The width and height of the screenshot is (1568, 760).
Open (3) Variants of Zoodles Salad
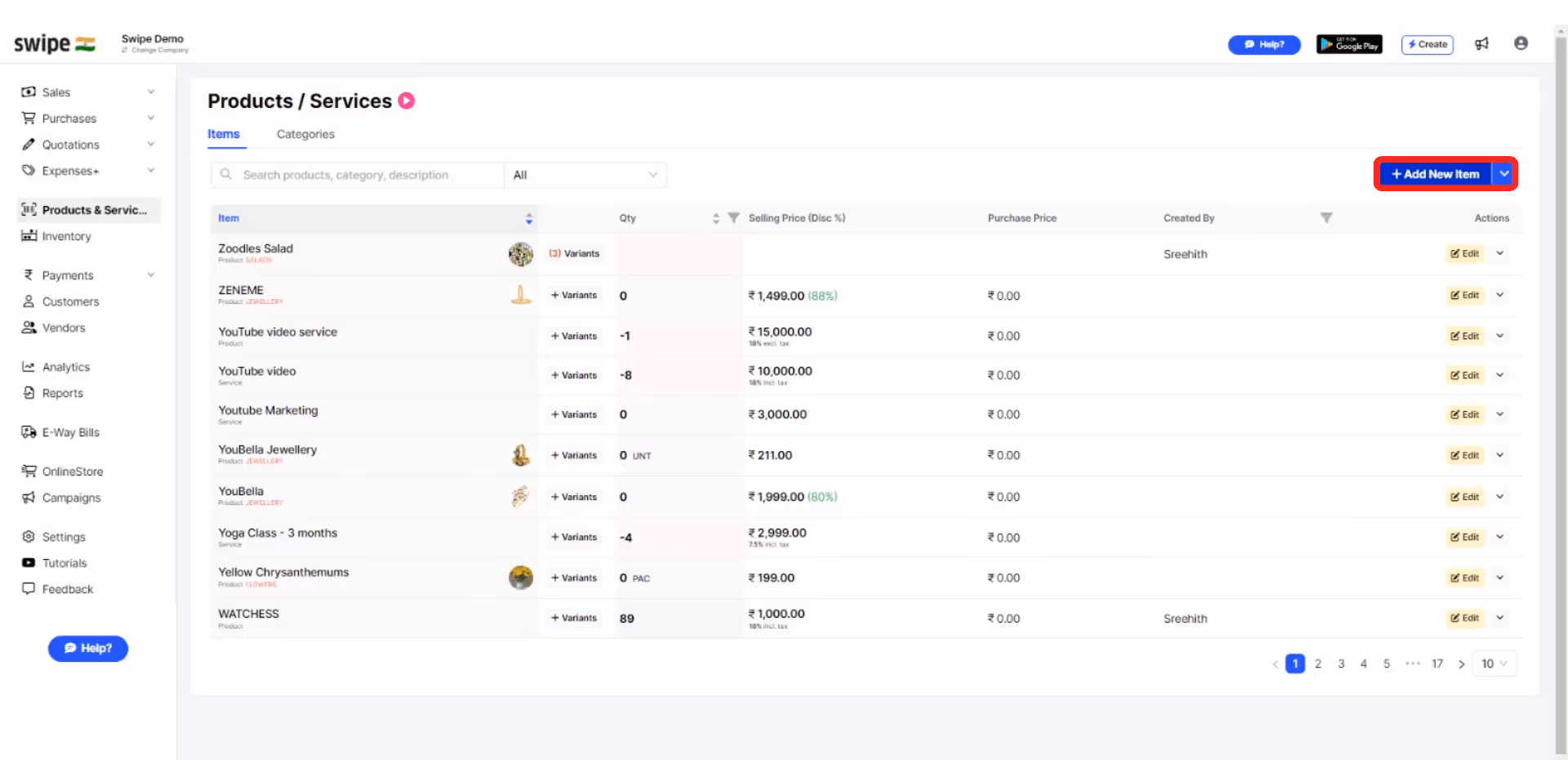click(574, 253)
